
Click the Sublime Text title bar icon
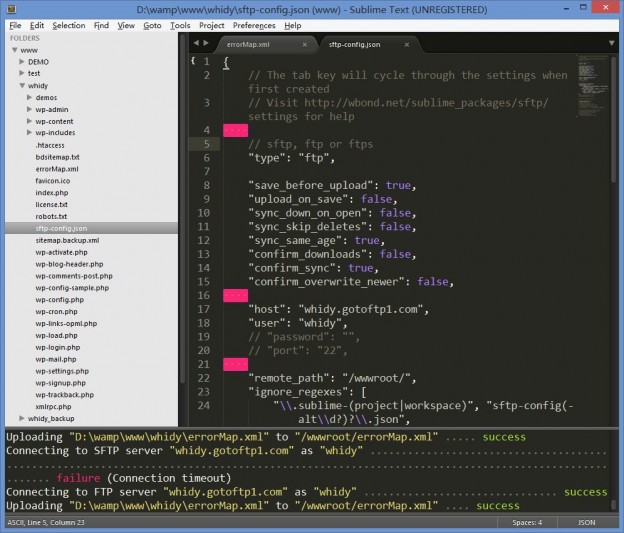[x=12, y=9]
